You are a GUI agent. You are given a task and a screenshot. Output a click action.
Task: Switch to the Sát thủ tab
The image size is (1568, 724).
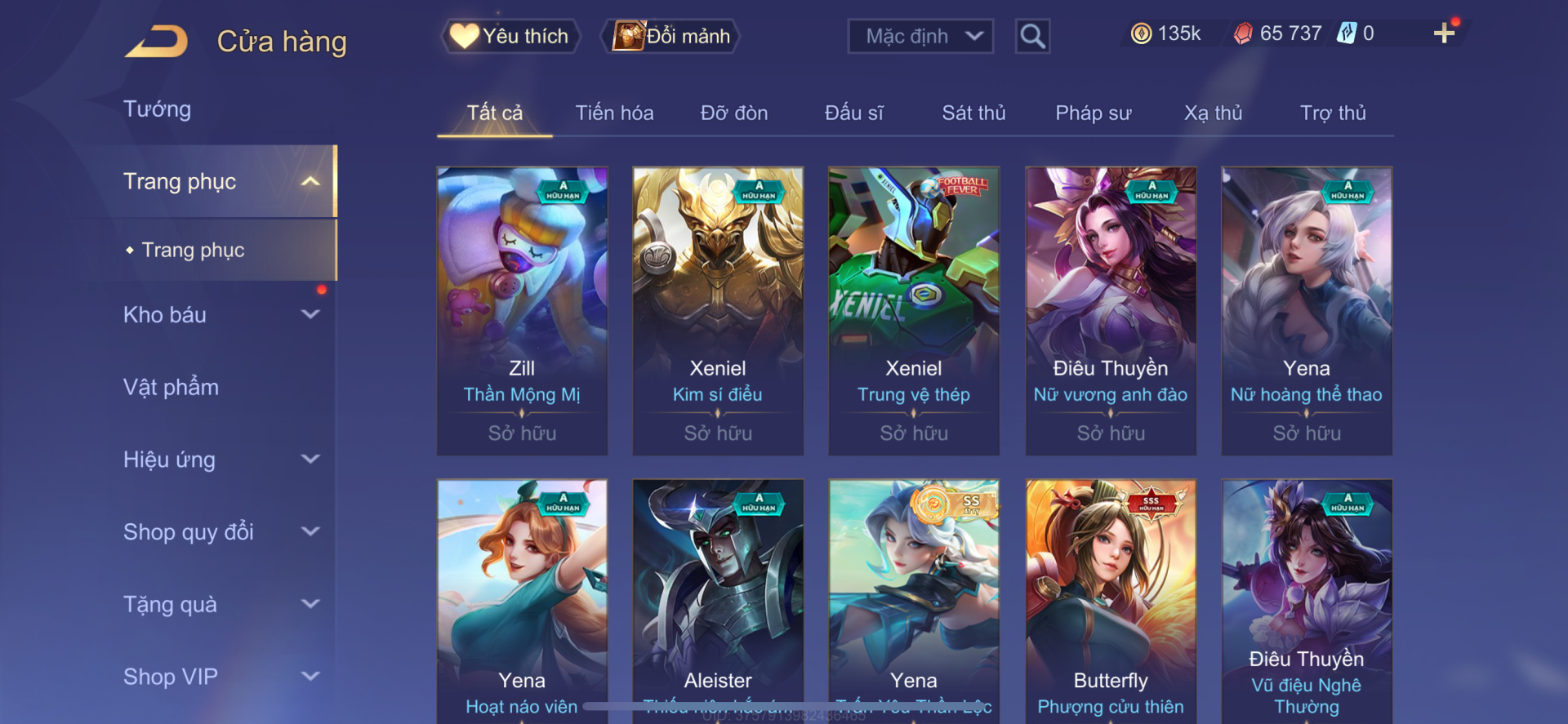[973, 113]
